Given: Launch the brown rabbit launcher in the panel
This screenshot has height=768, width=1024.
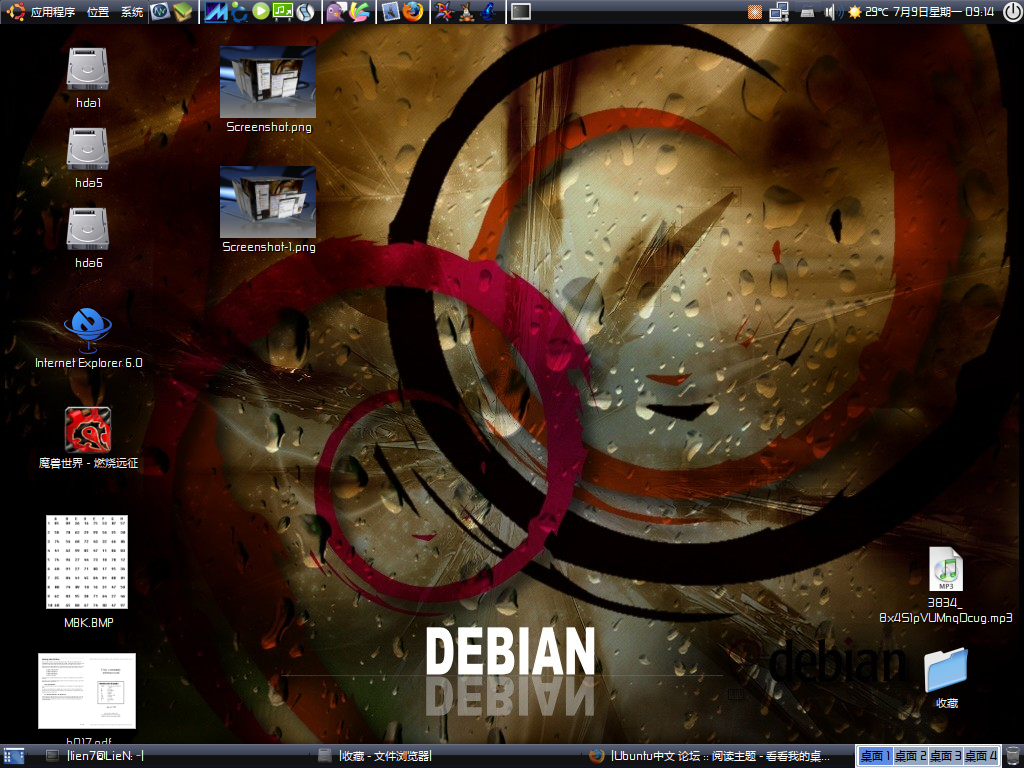Looking at the screenshot, I should 466,12.
